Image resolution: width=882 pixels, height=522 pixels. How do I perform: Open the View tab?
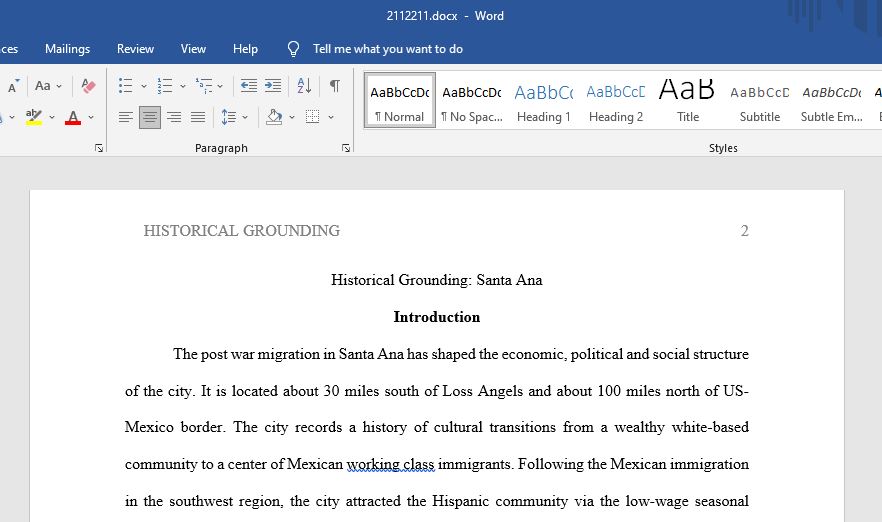point(193,49)
